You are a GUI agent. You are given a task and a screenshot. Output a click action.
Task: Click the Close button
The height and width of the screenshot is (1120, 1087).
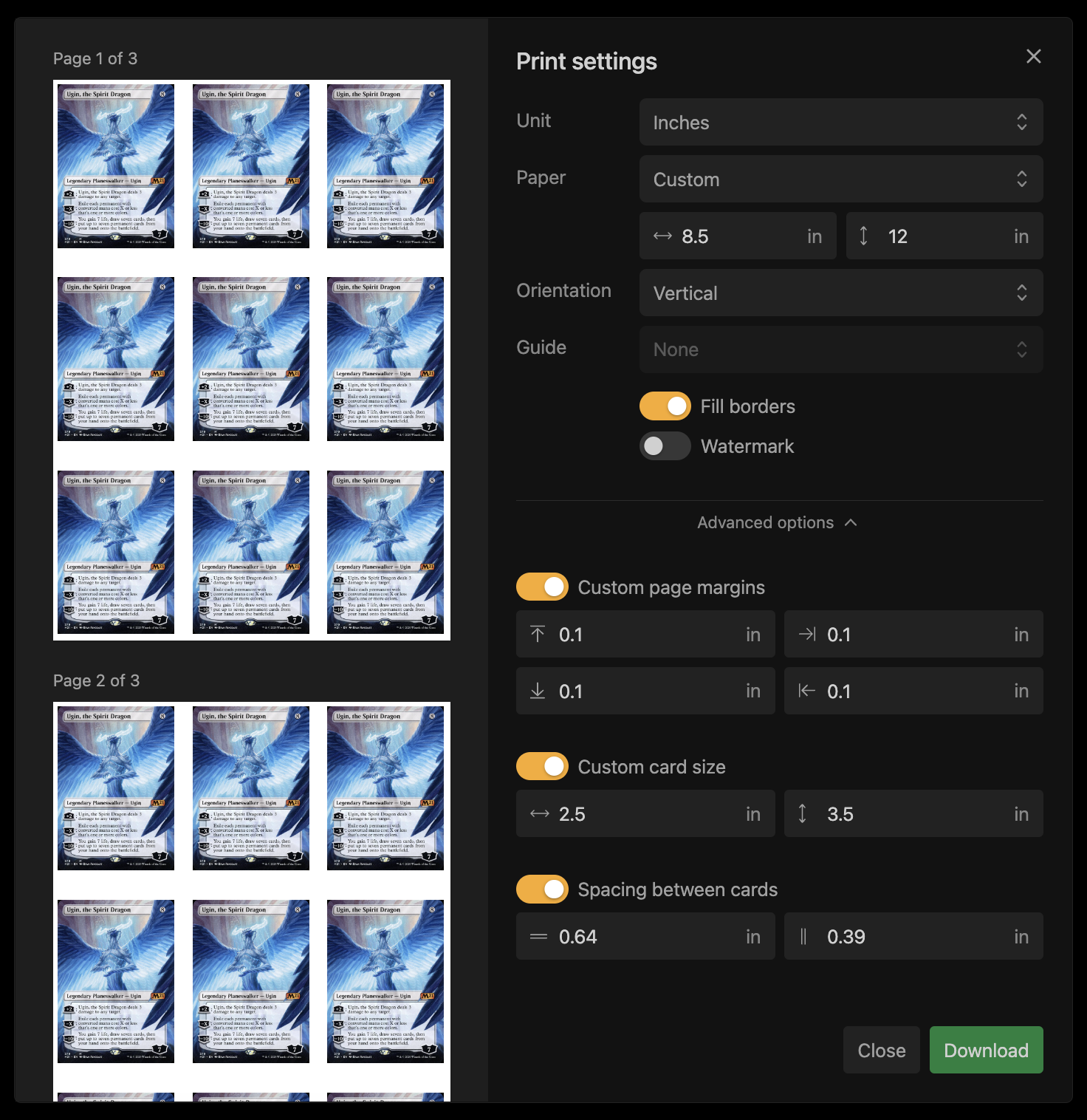882,1050
